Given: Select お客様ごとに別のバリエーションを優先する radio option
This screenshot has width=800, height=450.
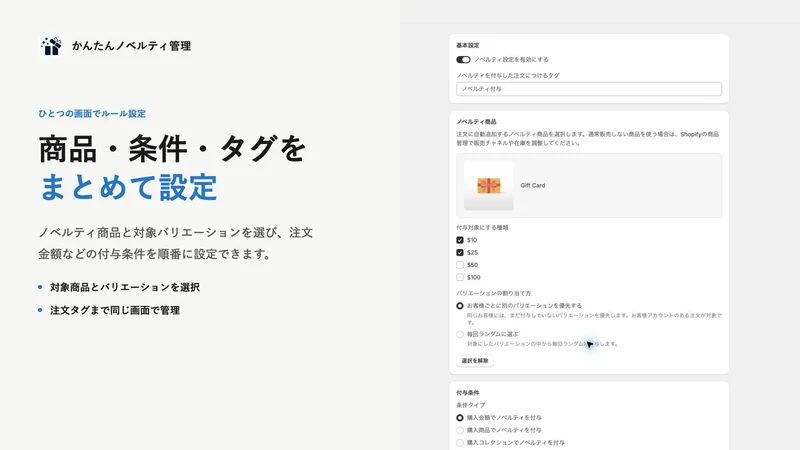Looking at the screenshot, I should [x=460, y=306].
